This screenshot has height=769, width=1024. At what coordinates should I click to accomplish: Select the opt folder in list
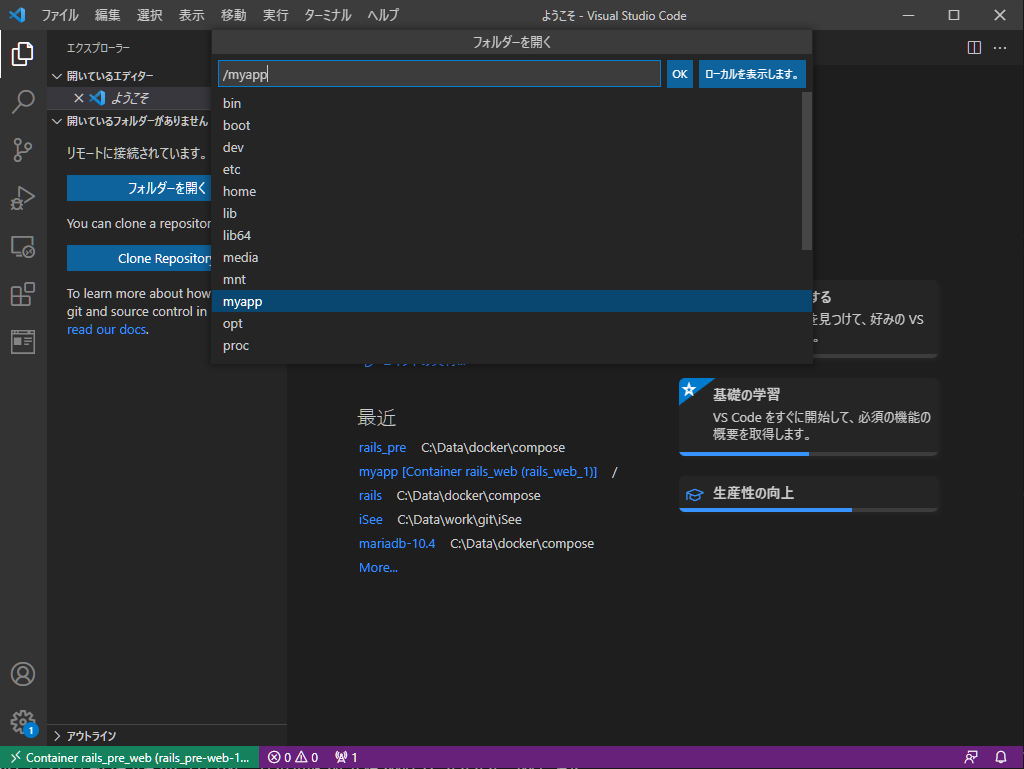coord(511,324)
